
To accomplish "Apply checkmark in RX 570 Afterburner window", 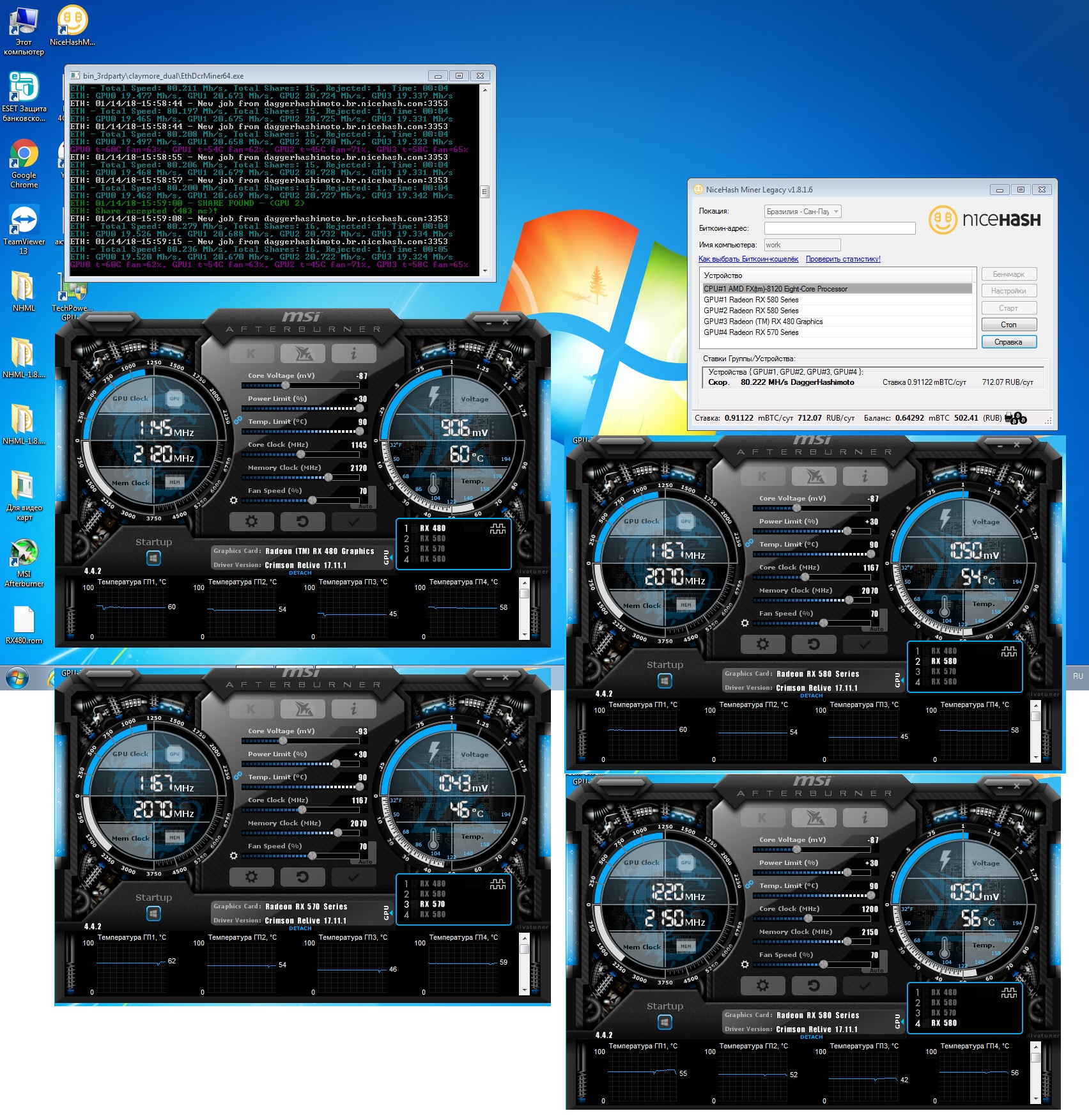I will click(353, 877).
